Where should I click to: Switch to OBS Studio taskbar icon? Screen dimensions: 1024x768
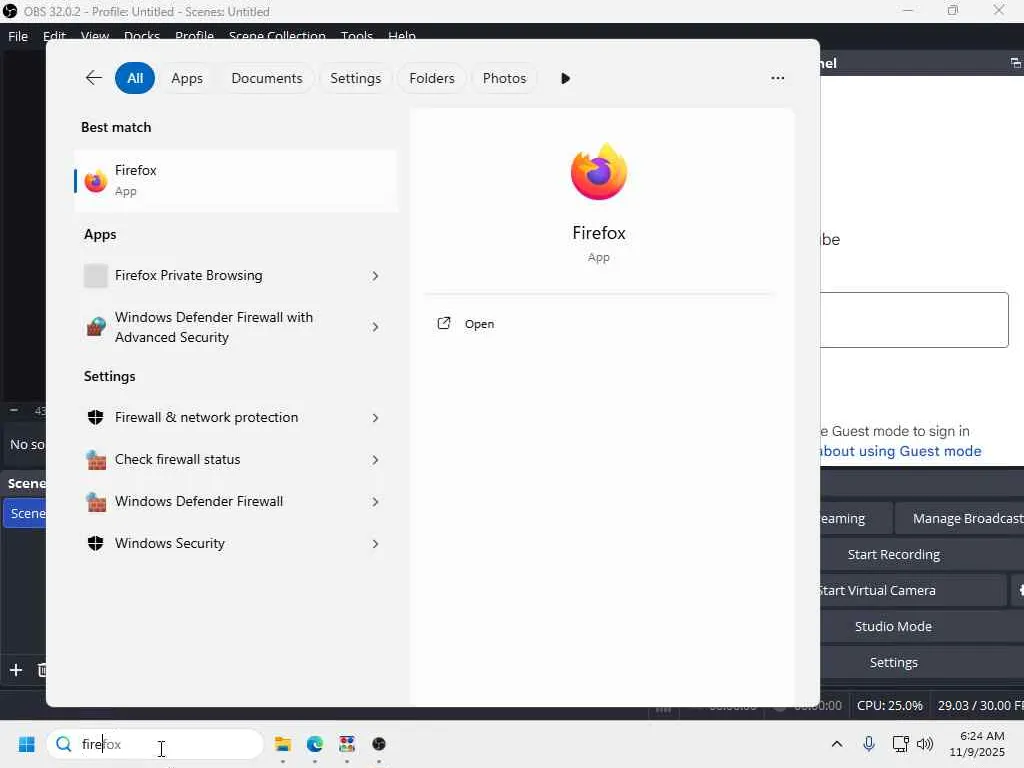379,744
